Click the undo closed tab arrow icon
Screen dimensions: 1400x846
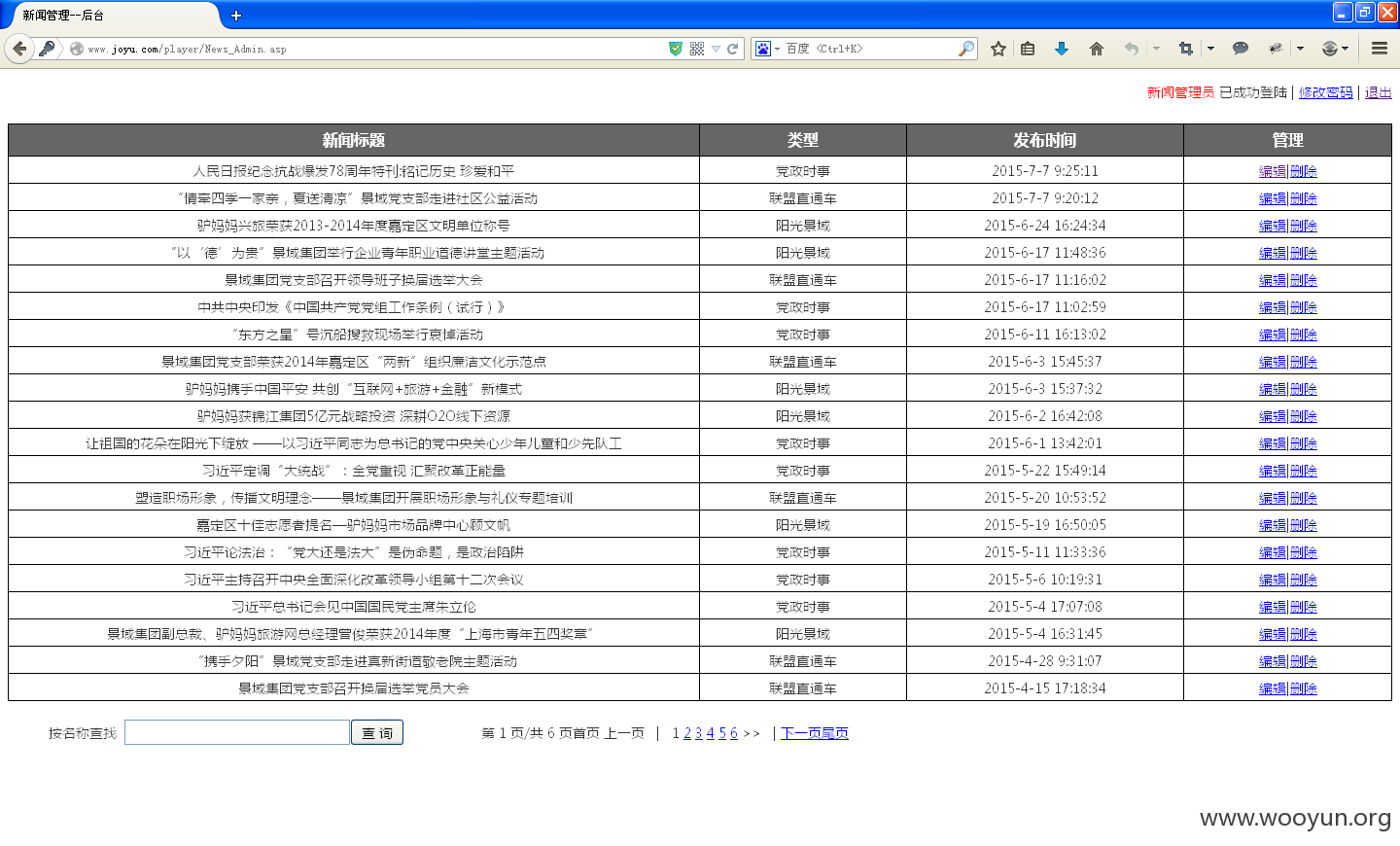click(1132, 49)
